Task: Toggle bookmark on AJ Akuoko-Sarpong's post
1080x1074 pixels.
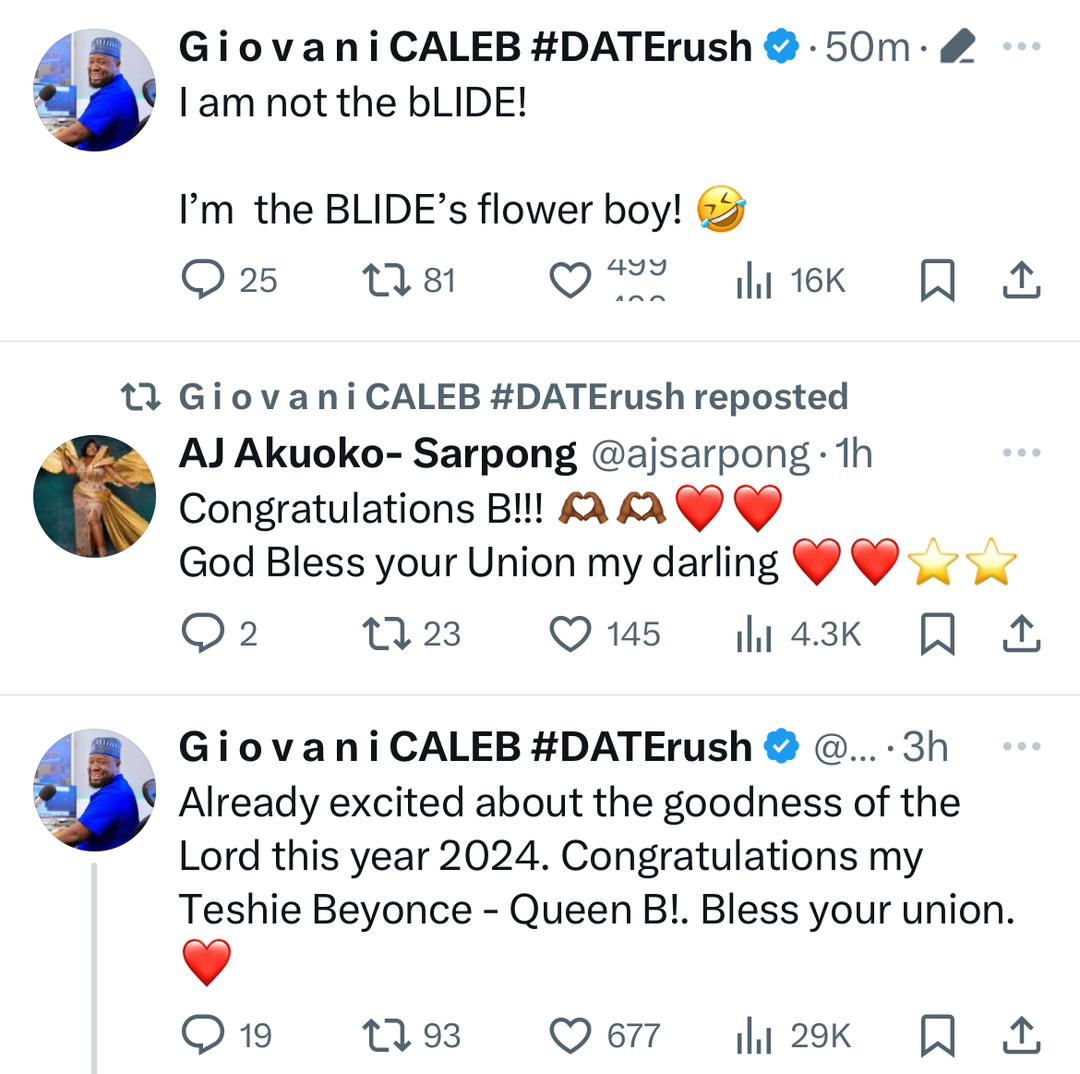Action: click(x=937, y=633)
